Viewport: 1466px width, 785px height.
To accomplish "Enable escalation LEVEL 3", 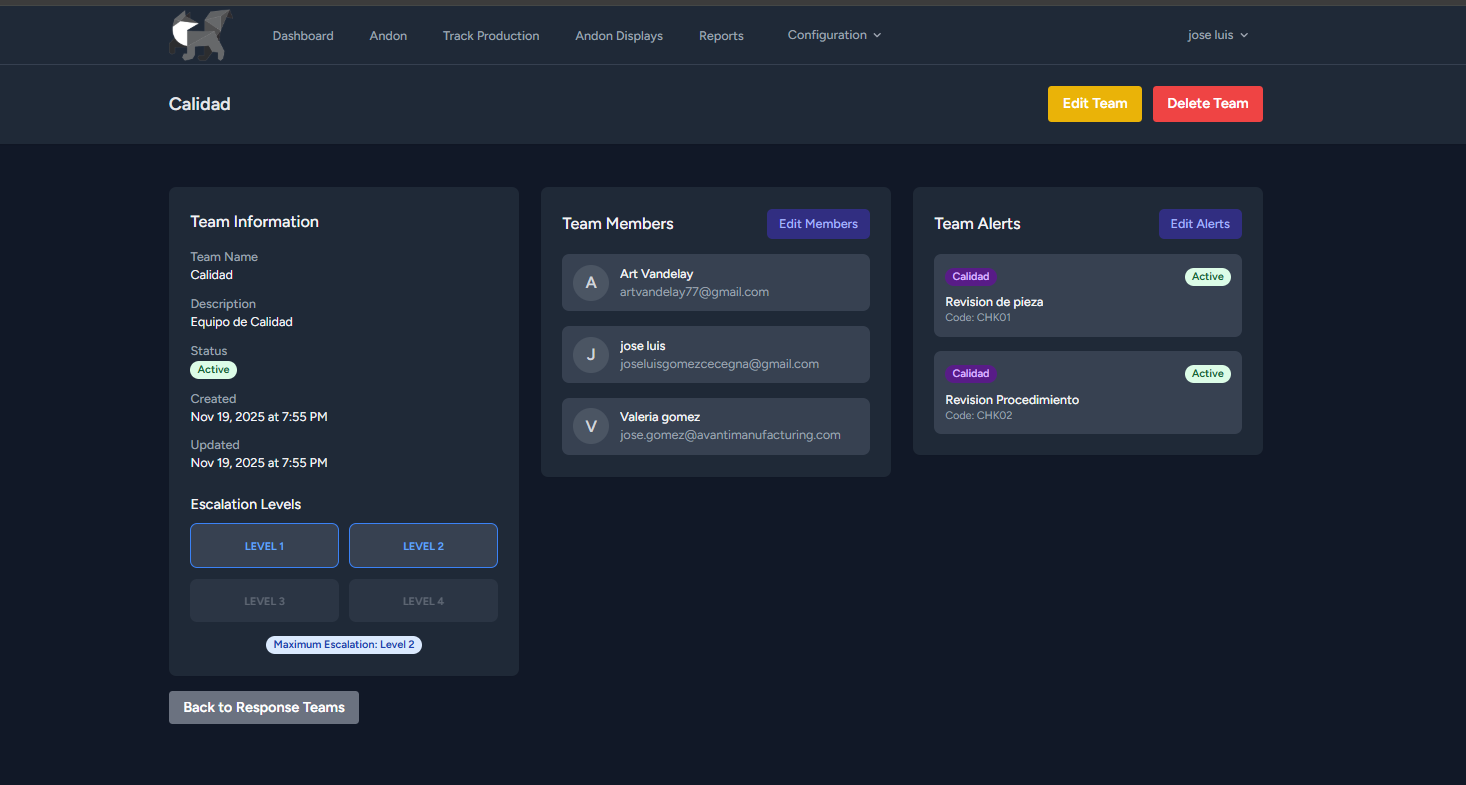I will pos(264,601).
